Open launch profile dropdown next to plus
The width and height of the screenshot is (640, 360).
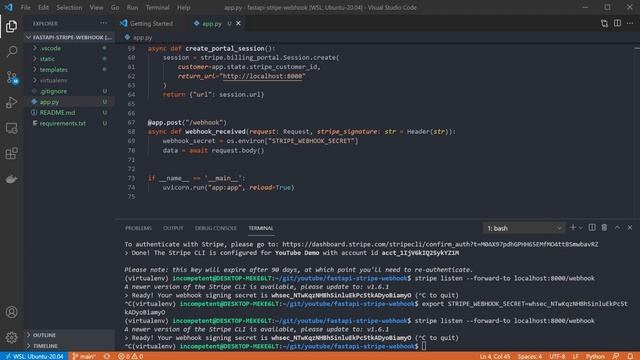coord(581,228)
